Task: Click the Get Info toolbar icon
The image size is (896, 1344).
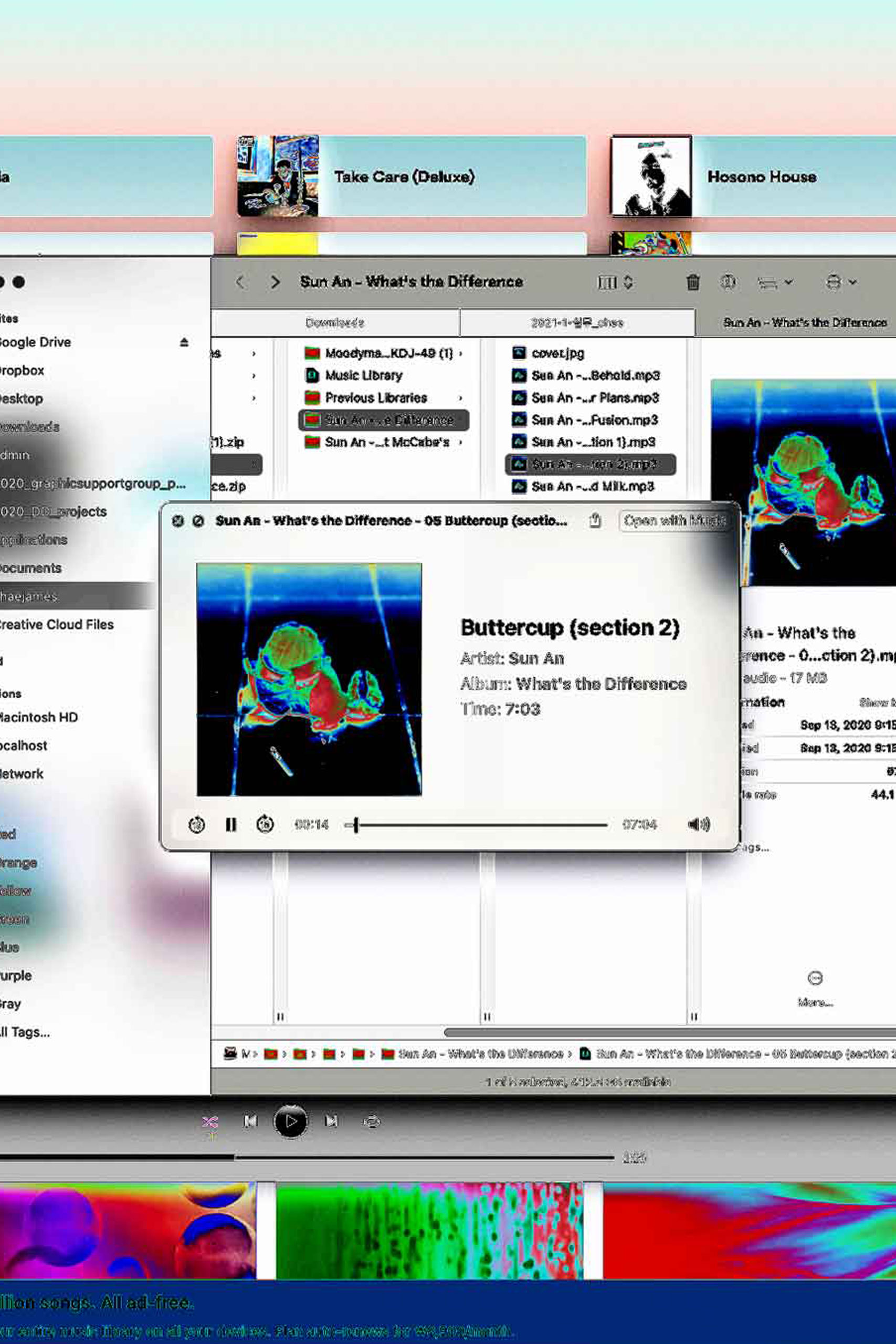Action: click(x=728, y=282)
